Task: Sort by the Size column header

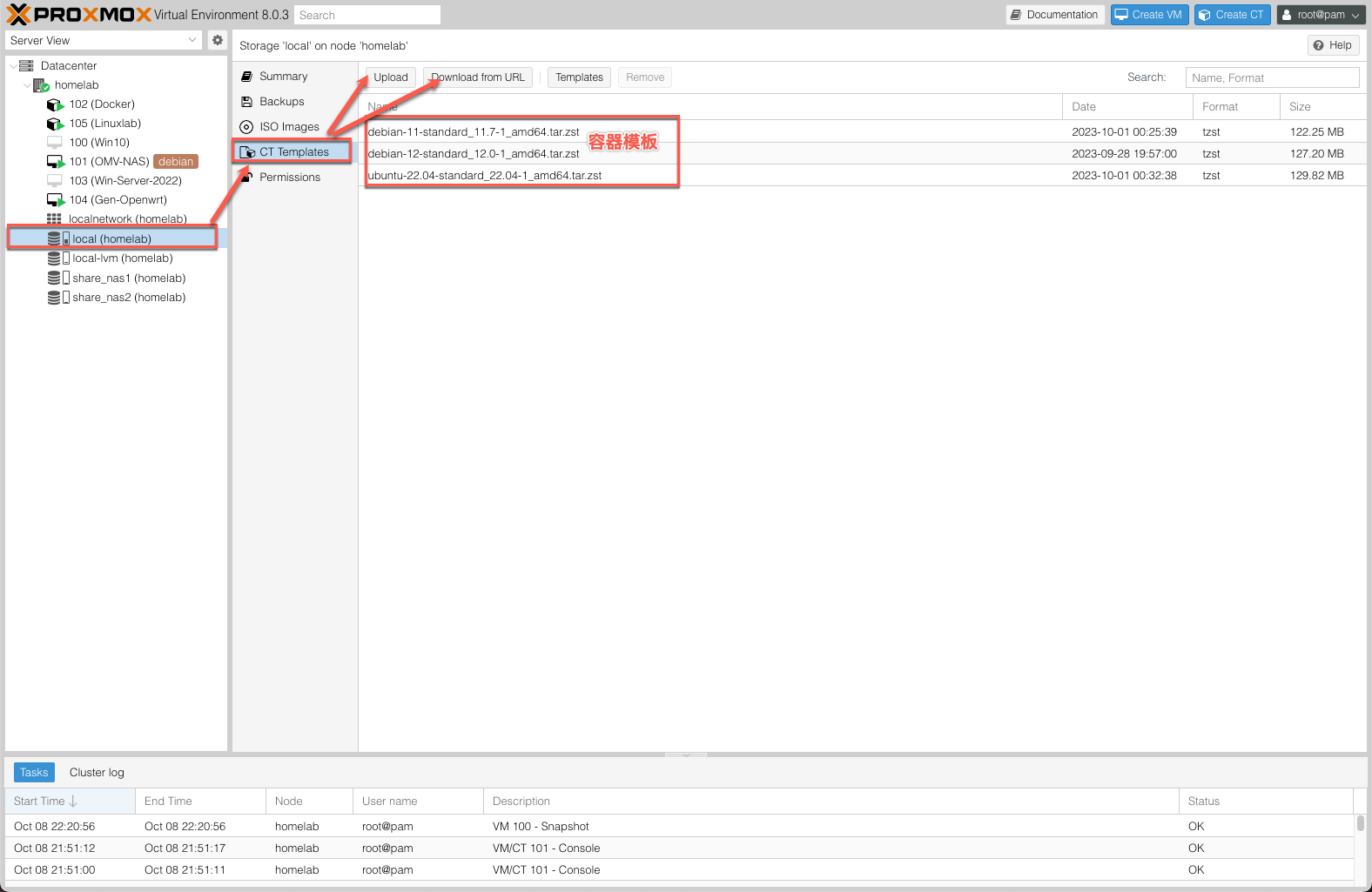Action: point(1322,107)
